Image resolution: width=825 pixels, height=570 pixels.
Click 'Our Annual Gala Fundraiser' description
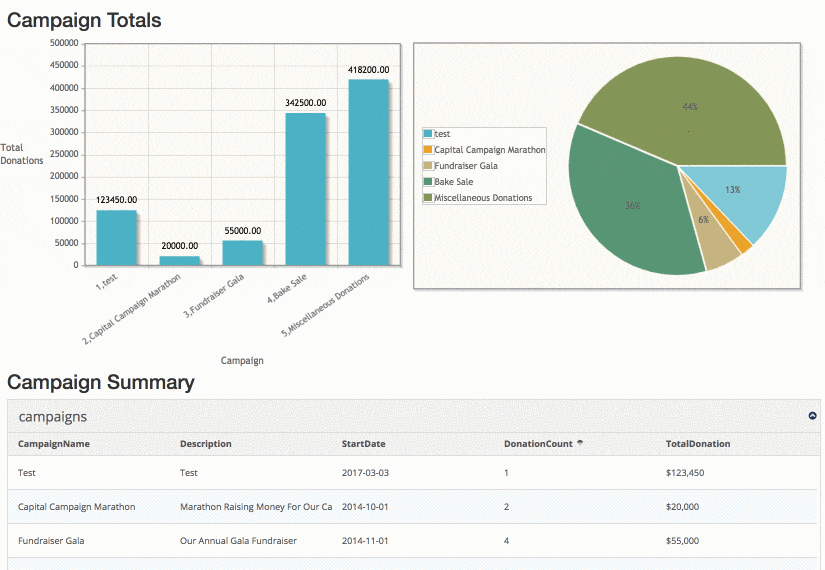coord(238,541)
